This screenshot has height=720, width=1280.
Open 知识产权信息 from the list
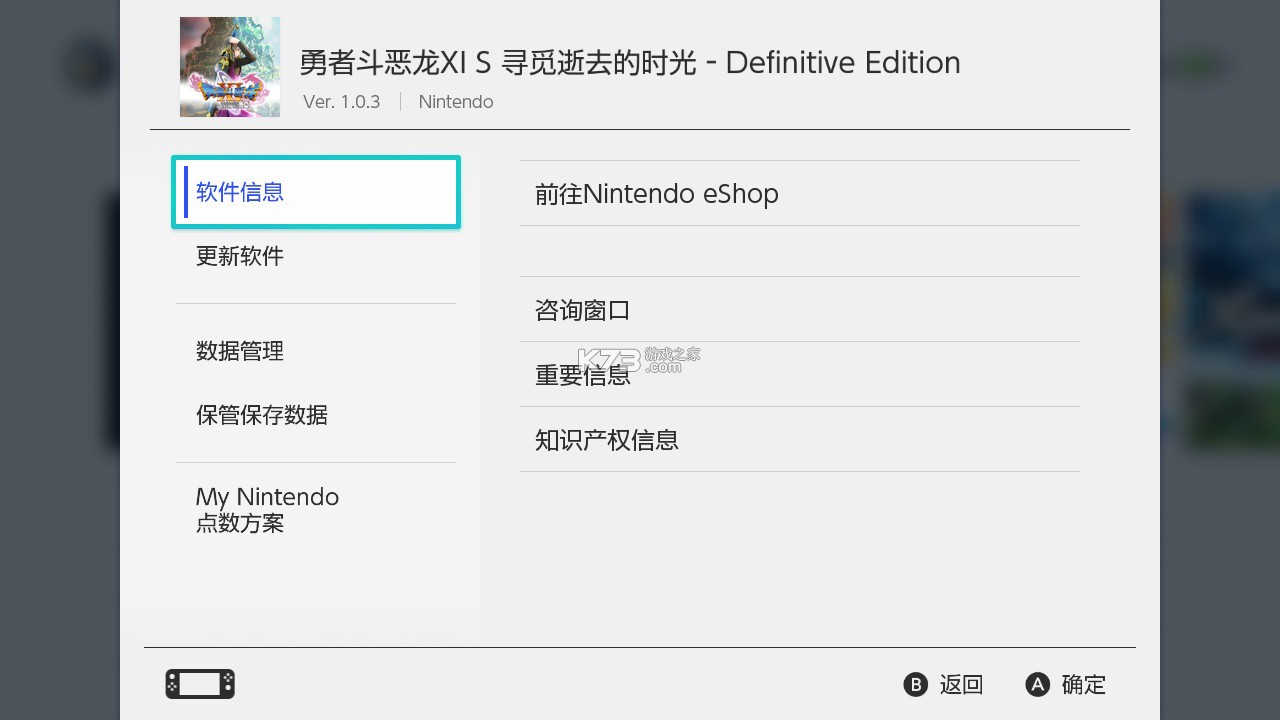pos(607,440)
